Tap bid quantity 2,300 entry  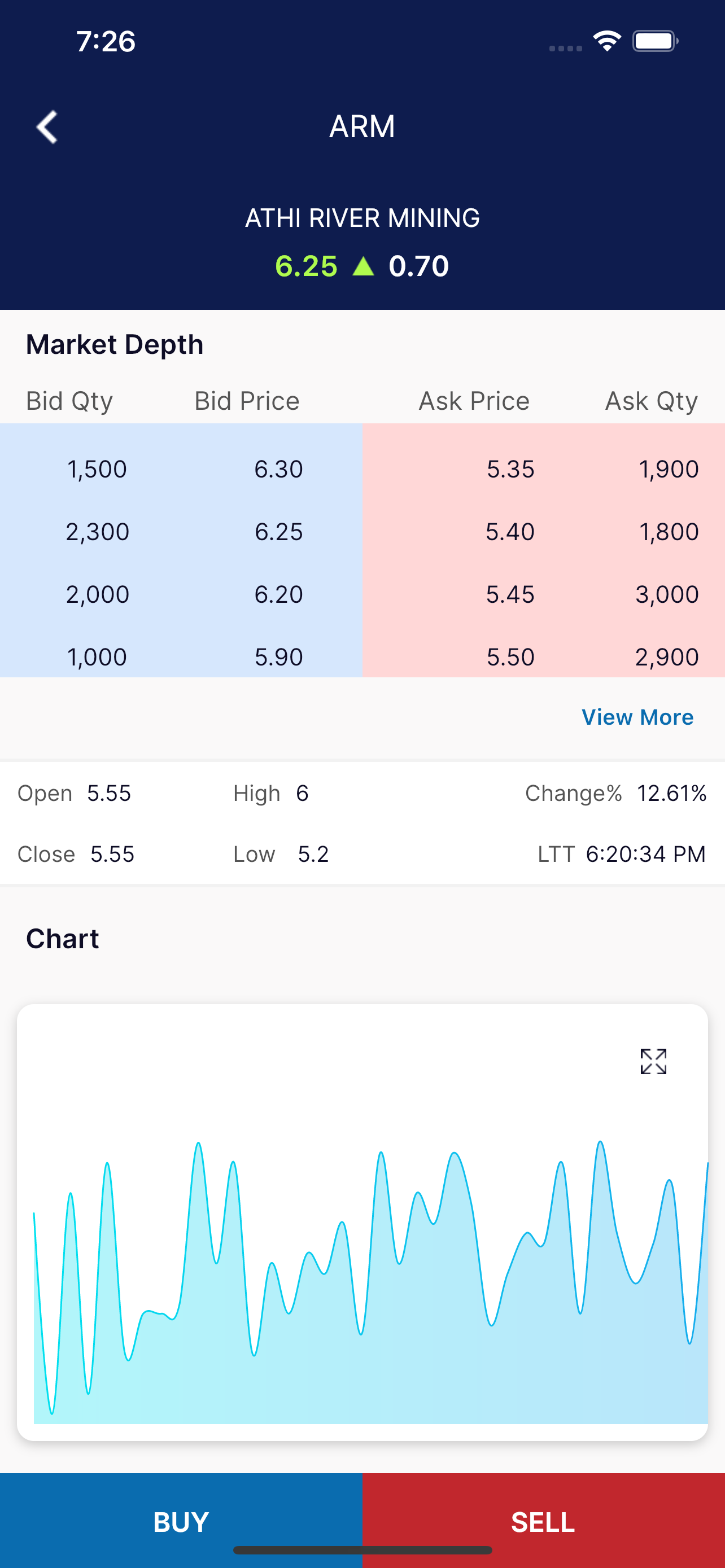click(97, 532)
